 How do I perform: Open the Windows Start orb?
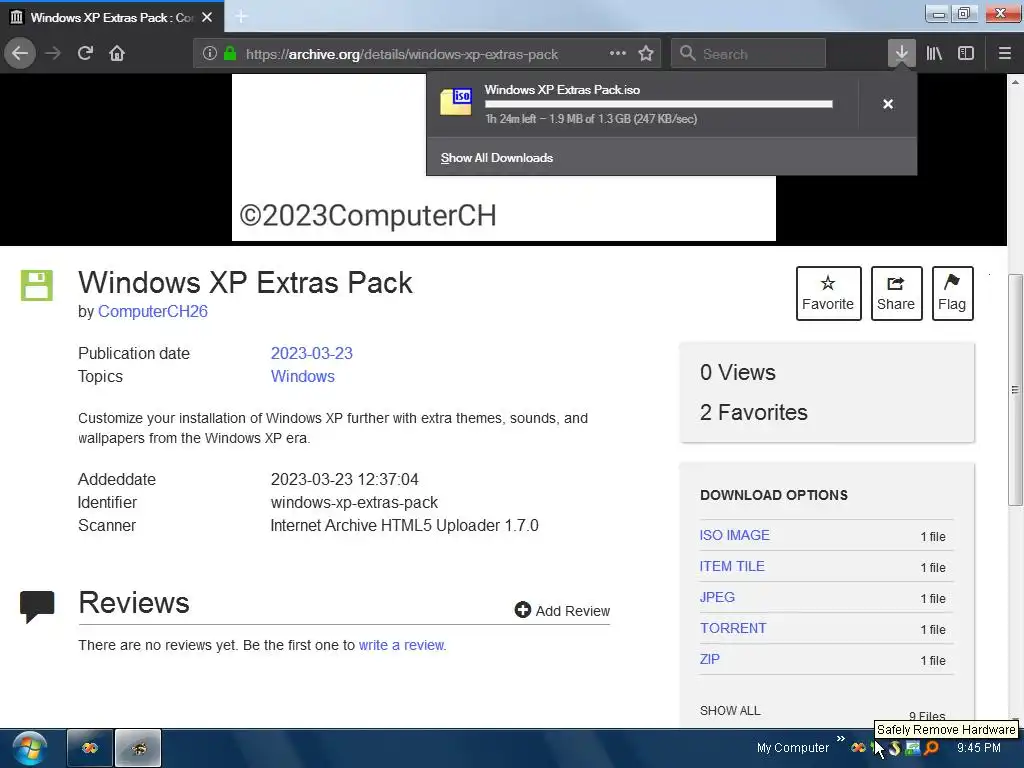(x=29, y=748)
